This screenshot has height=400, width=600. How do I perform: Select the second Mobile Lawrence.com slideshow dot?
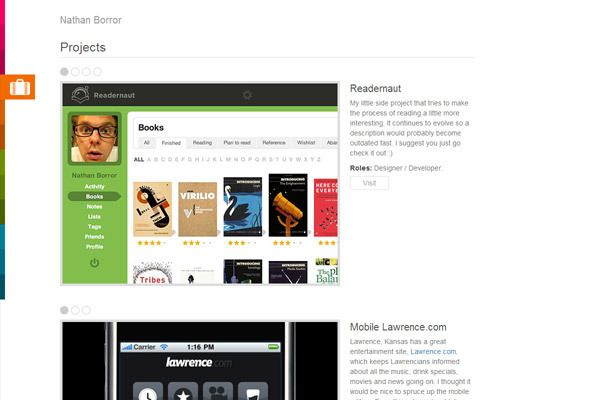pyautogui.click(x=75, y=310)
